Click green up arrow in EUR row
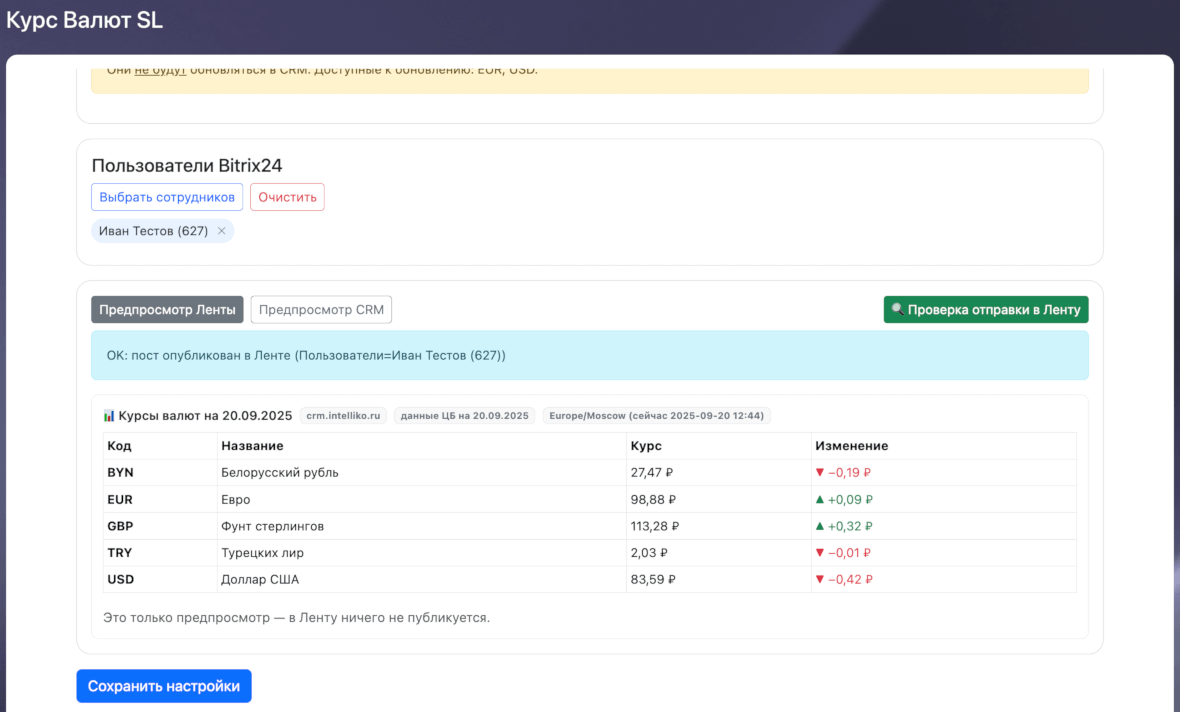Screen dimensions: 1180x712 point(820,500)
